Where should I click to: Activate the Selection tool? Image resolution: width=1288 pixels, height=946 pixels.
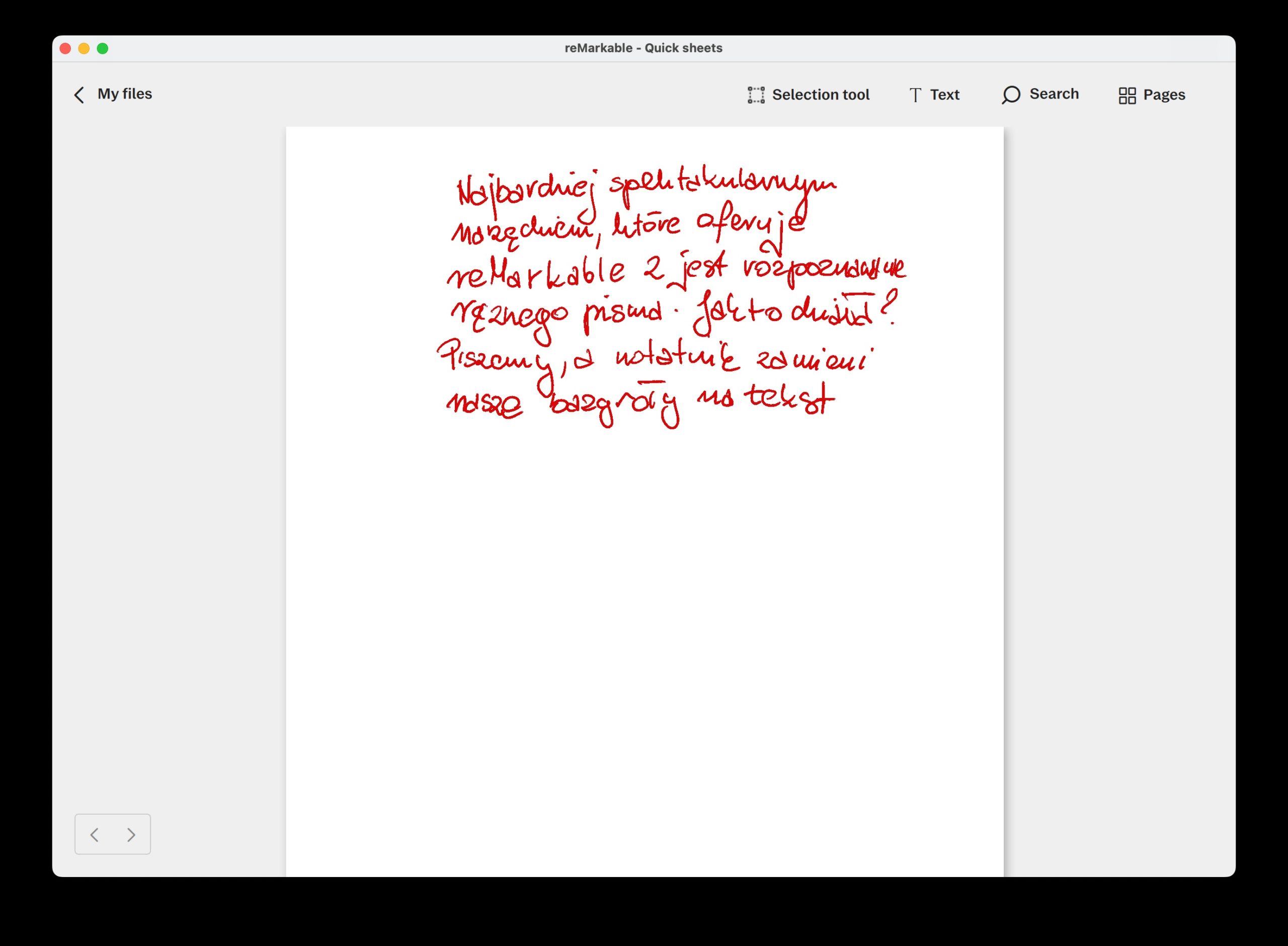[809, 95]
